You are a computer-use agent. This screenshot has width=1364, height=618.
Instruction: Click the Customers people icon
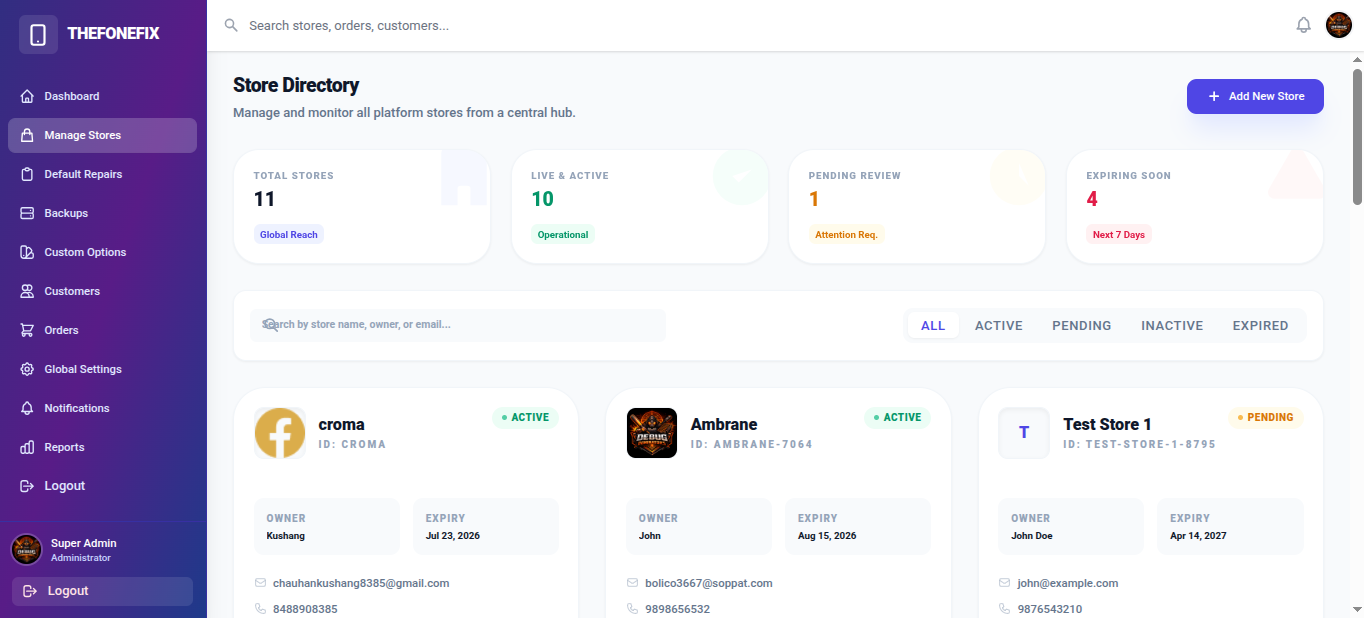point(27,291)
